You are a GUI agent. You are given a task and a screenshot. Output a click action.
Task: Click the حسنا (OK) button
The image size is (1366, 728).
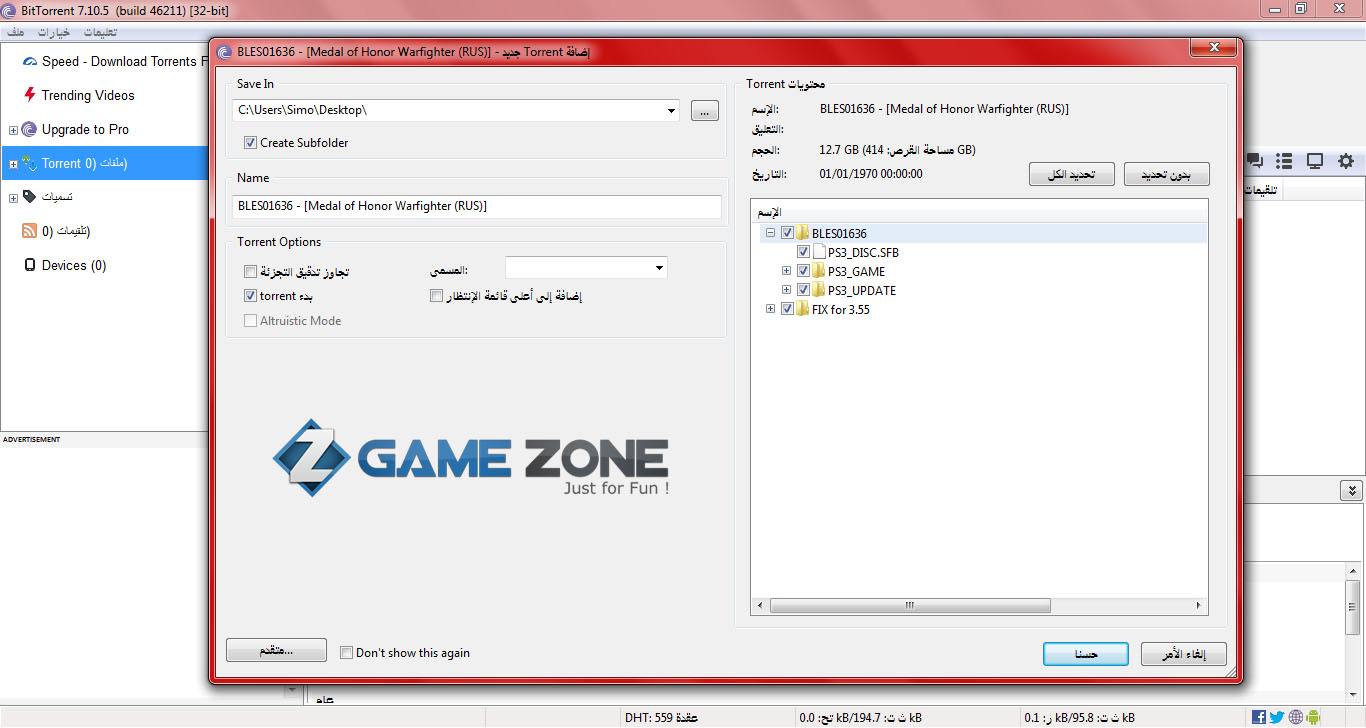(1085, 654)
